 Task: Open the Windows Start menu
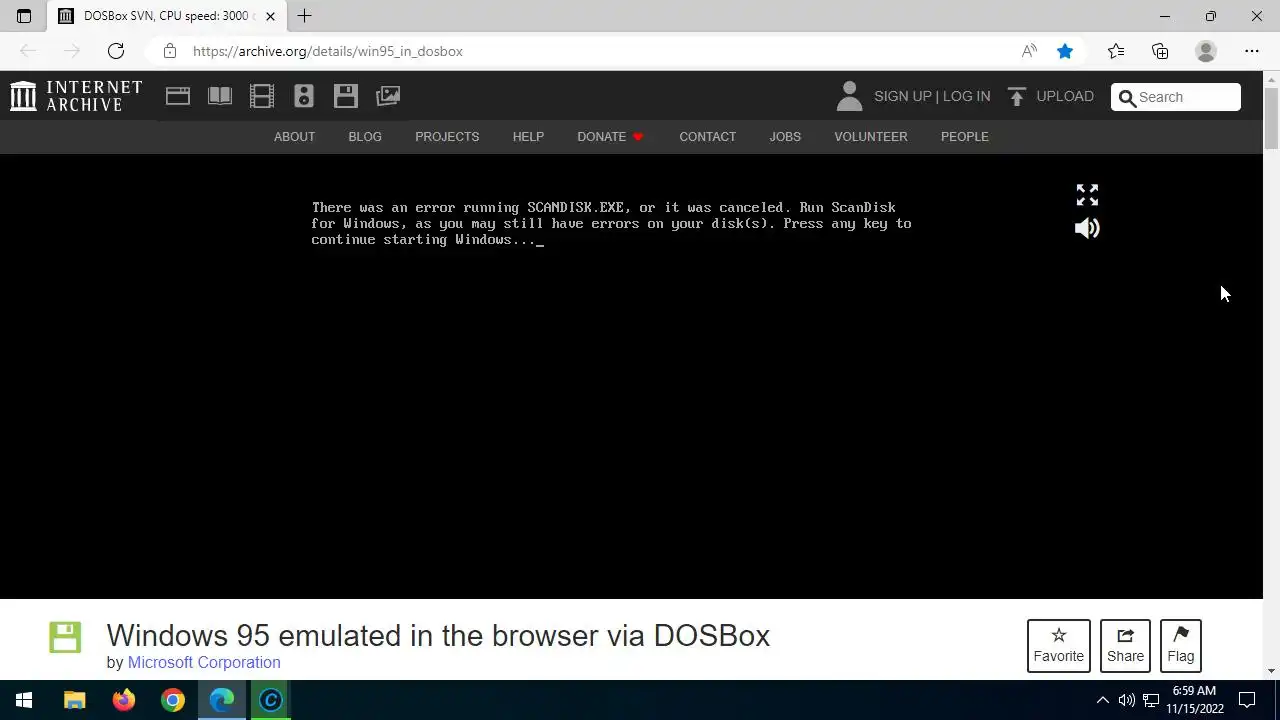click(x=24, y=700)
